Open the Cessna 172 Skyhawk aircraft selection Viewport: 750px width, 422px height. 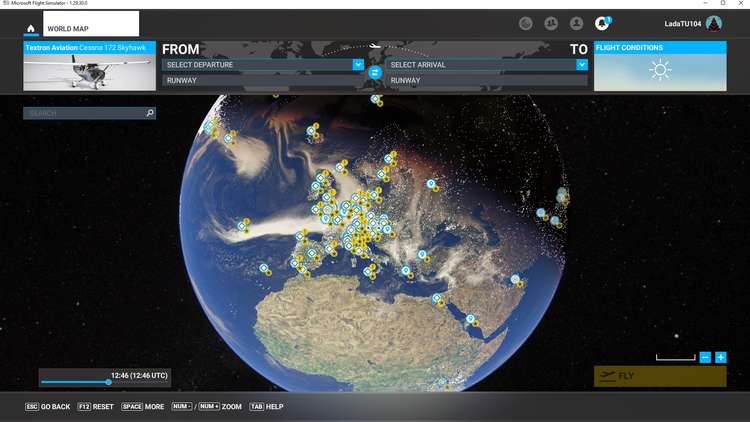(89, 66)
